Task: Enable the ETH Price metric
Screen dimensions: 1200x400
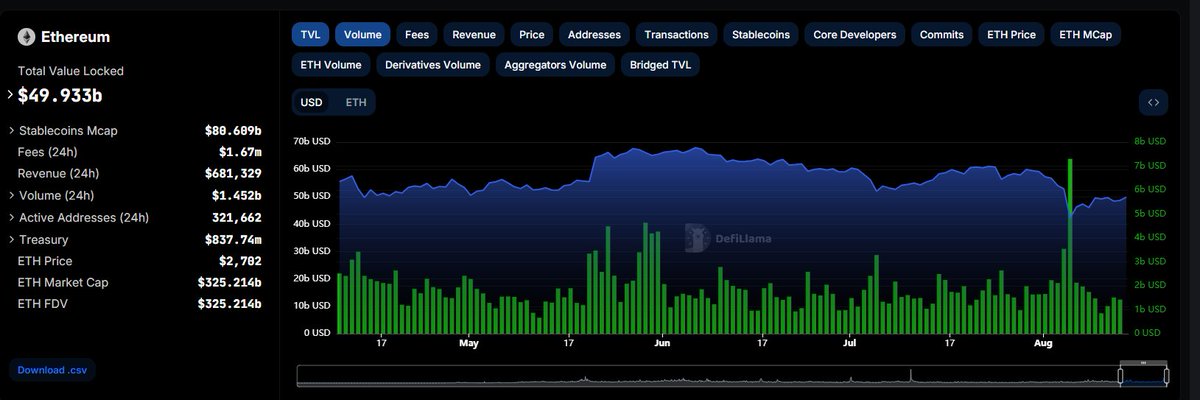Action: pyautogui.click(x=1012, y=34)
